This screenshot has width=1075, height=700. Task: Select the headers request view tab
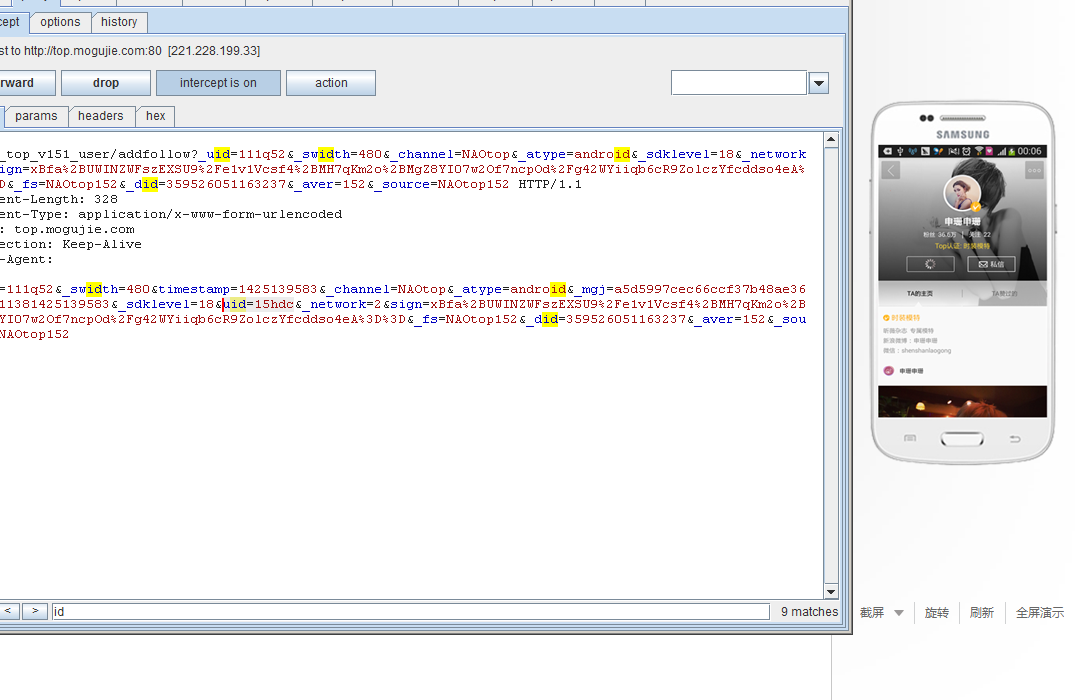point(101,116)
